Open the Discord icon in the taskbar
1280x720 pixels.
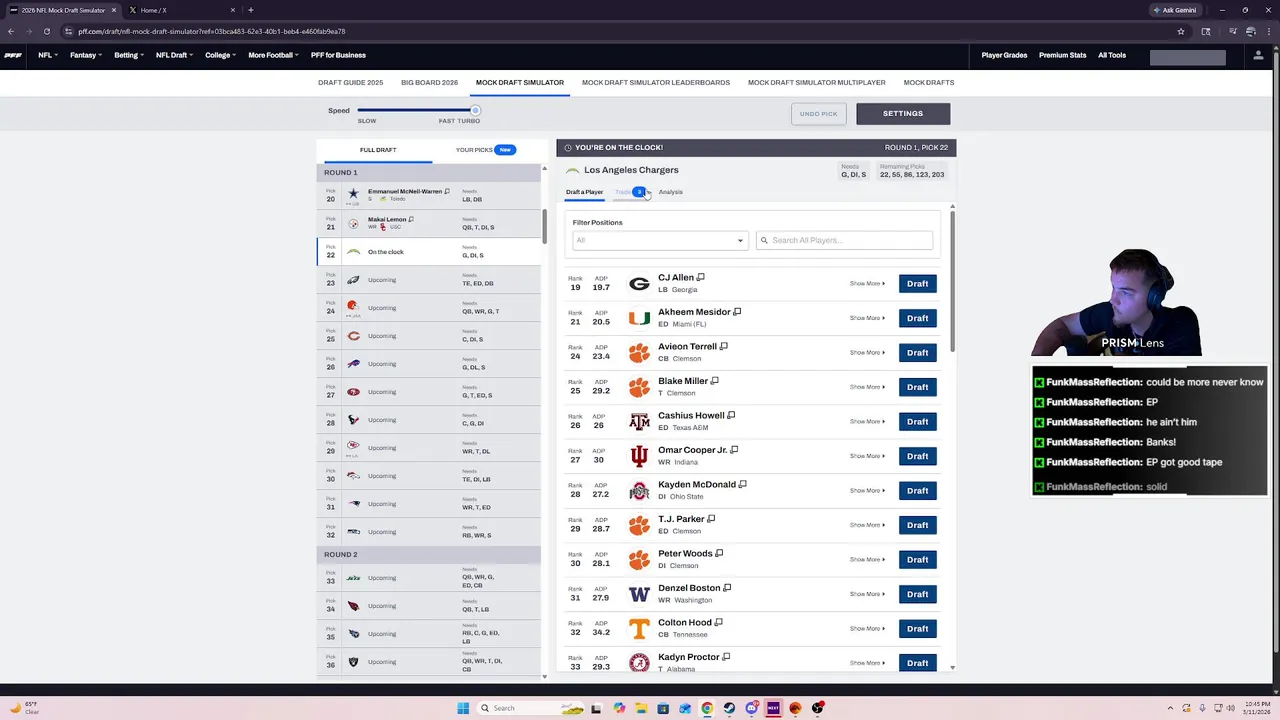pos(751,708)
